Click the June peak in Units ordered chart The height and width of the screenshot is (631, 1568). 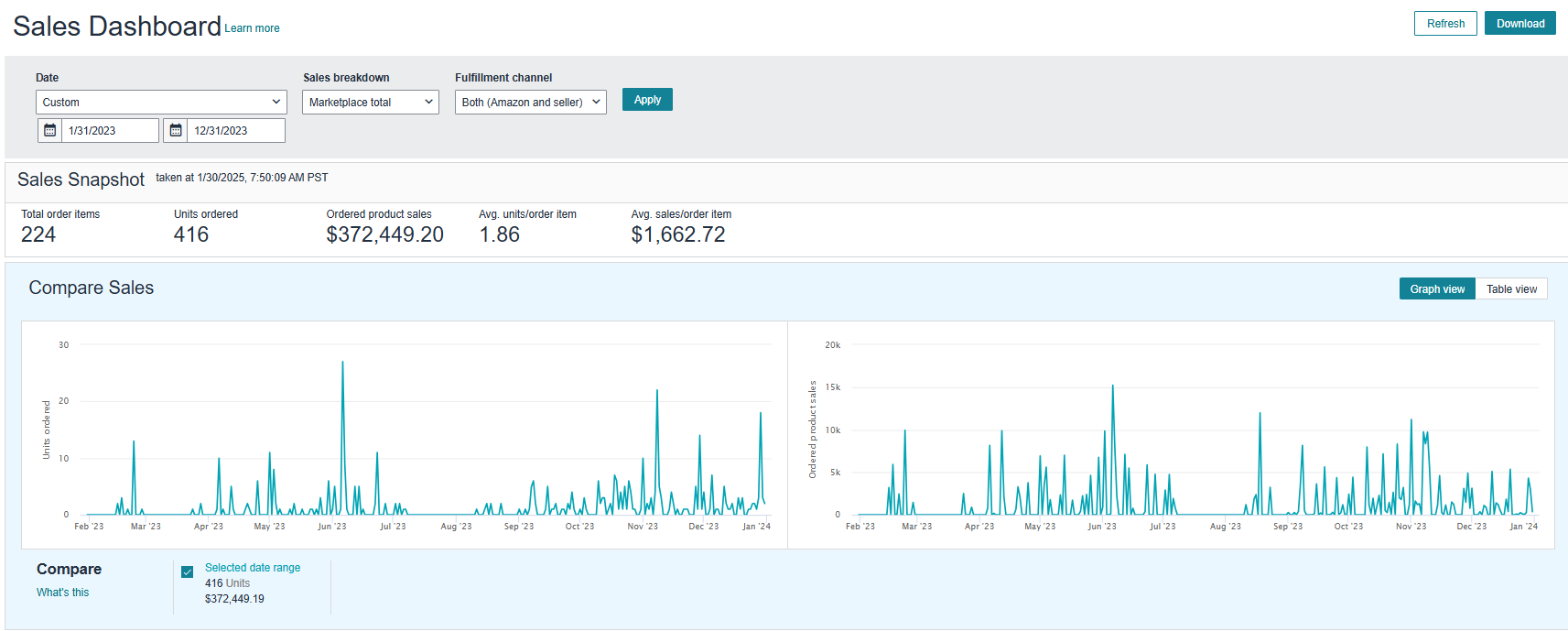pos(343,363)
